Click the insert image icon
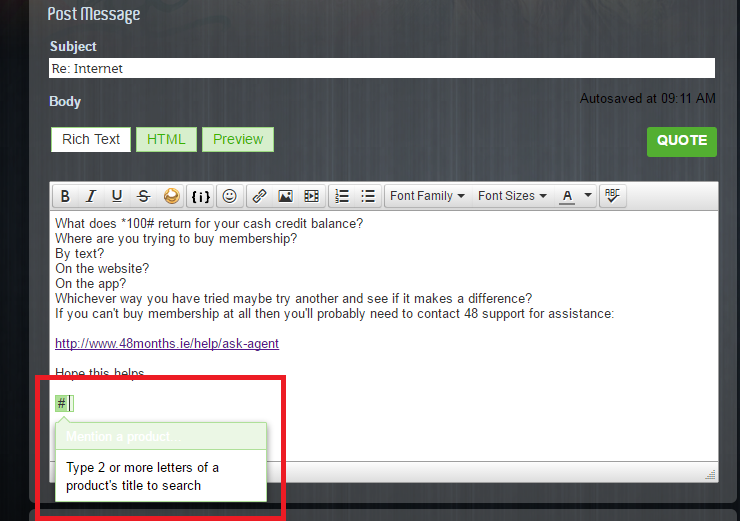Image resolution: width=740 pixels, height=521 pixels. point(285,196)
